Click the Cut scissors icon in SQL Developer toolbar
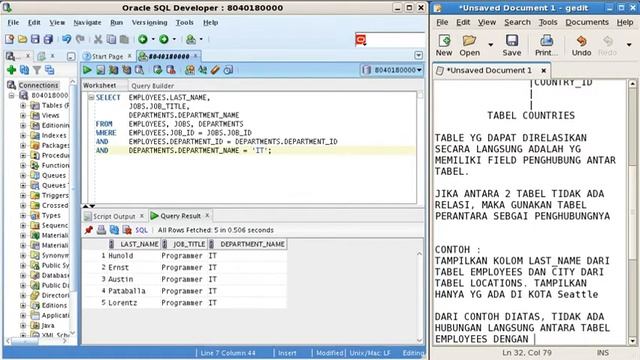 tap(98, 39)
